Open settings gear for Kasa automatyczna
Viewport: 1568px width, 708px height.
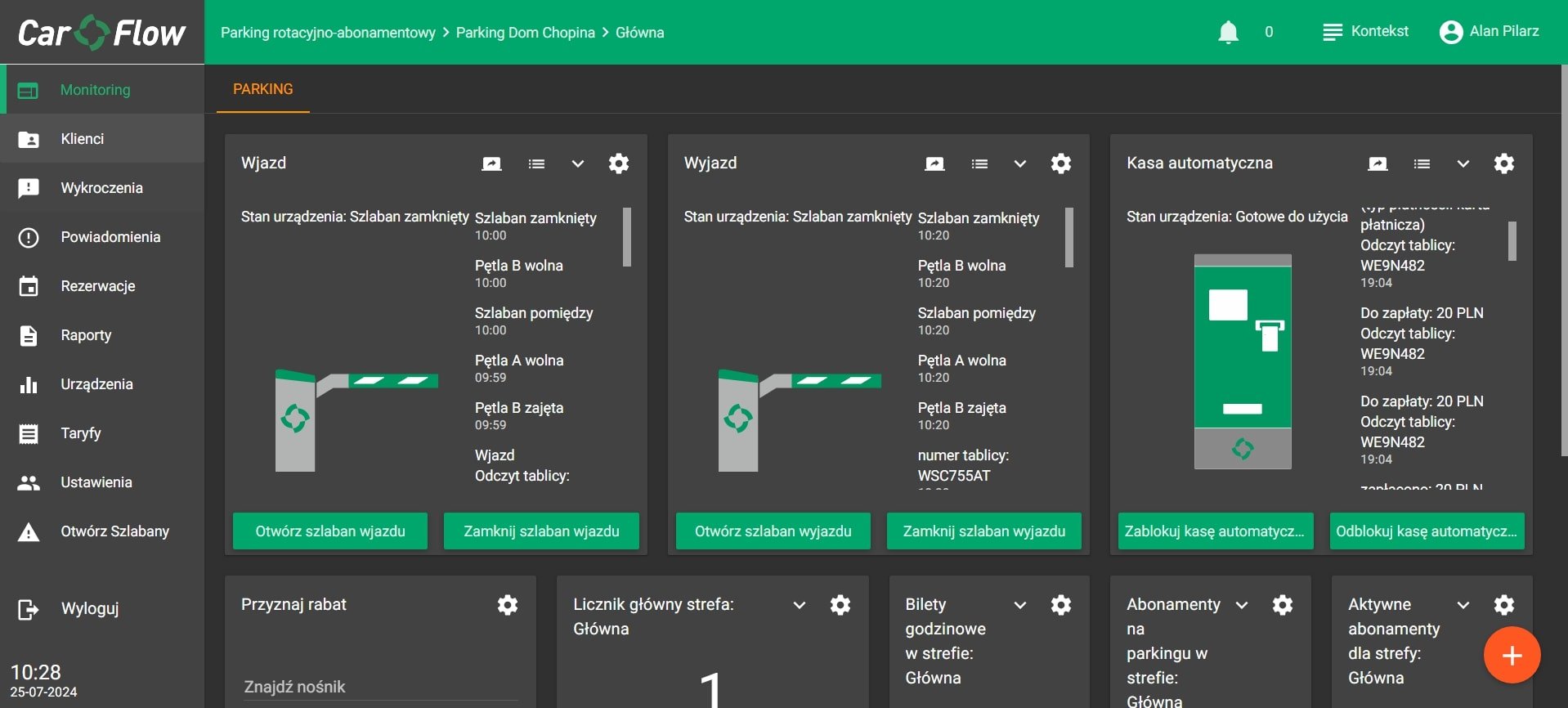click(1503, 164)
